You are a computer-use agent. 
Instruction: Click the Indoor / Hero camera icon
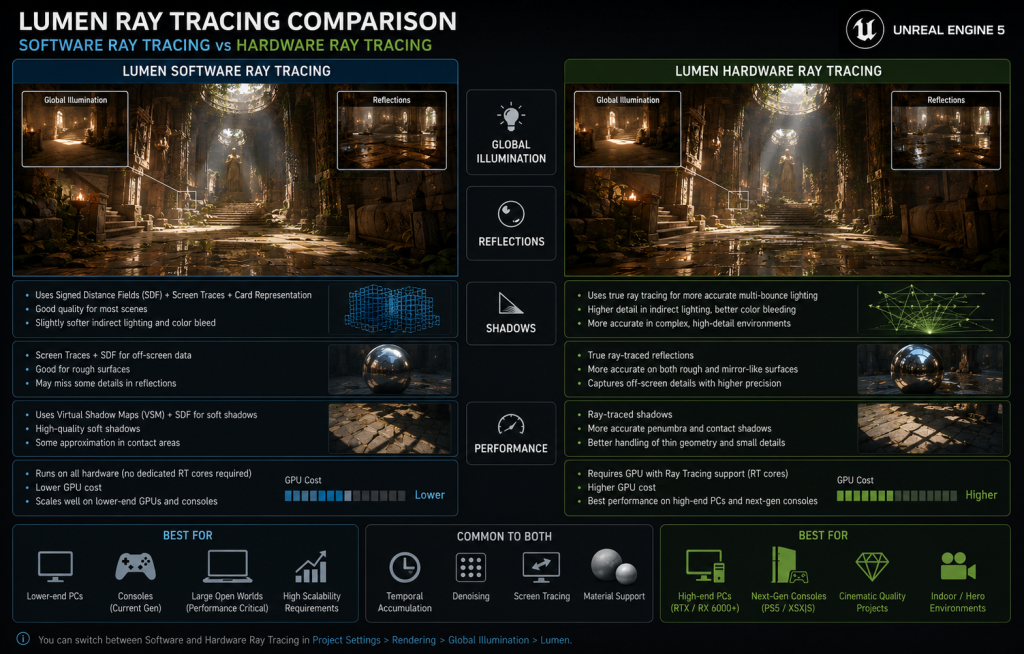[957, 566]
